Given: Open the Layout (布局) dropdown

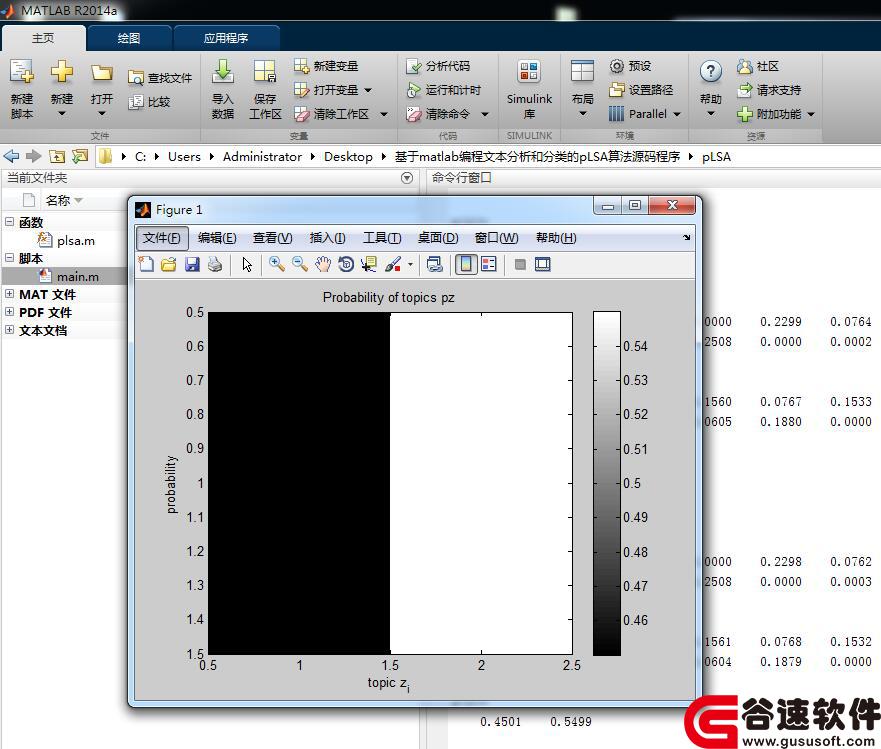Looking at the screenshot, I should click(583, 114).
